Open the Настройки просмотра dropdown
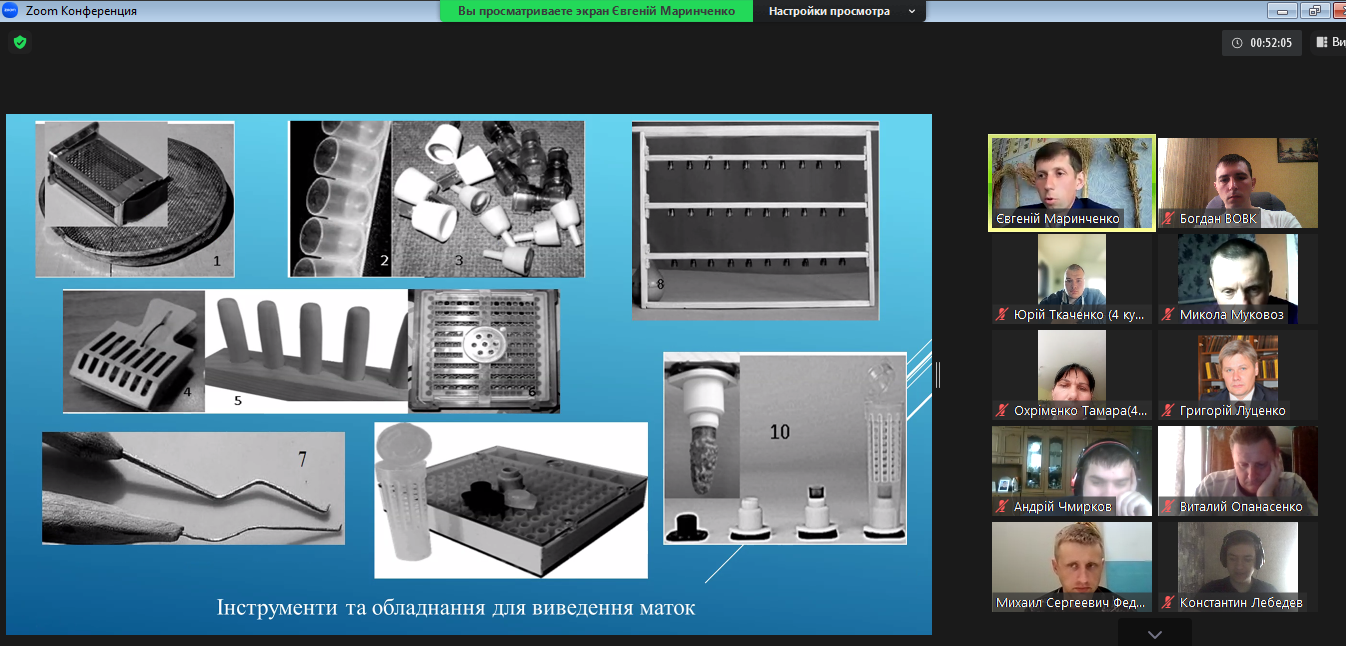The width and height of the screenshot is (1346, 646). pyautogui.click(x=840, y=11)
